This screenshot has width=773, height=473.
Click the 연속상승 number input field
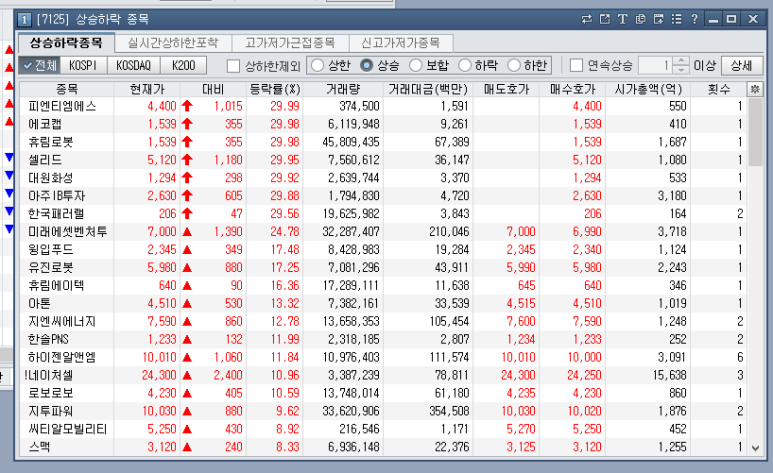tap(656, 65)
